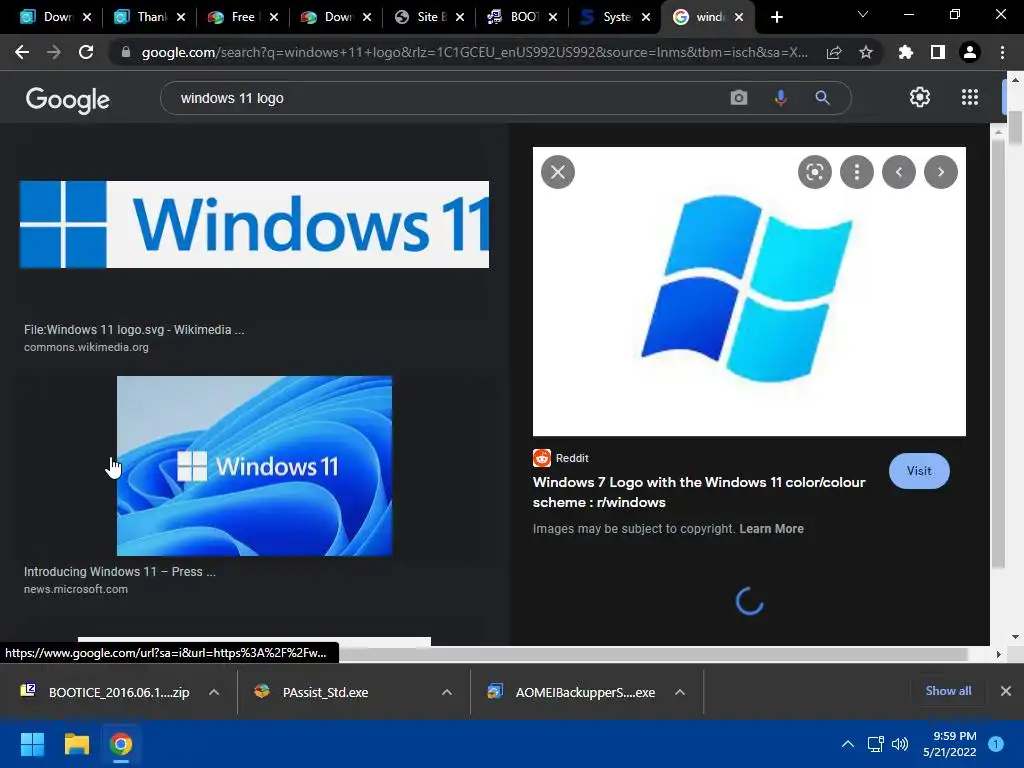
Task: Expand AOMEIBackupper download options
Action: 680,692
